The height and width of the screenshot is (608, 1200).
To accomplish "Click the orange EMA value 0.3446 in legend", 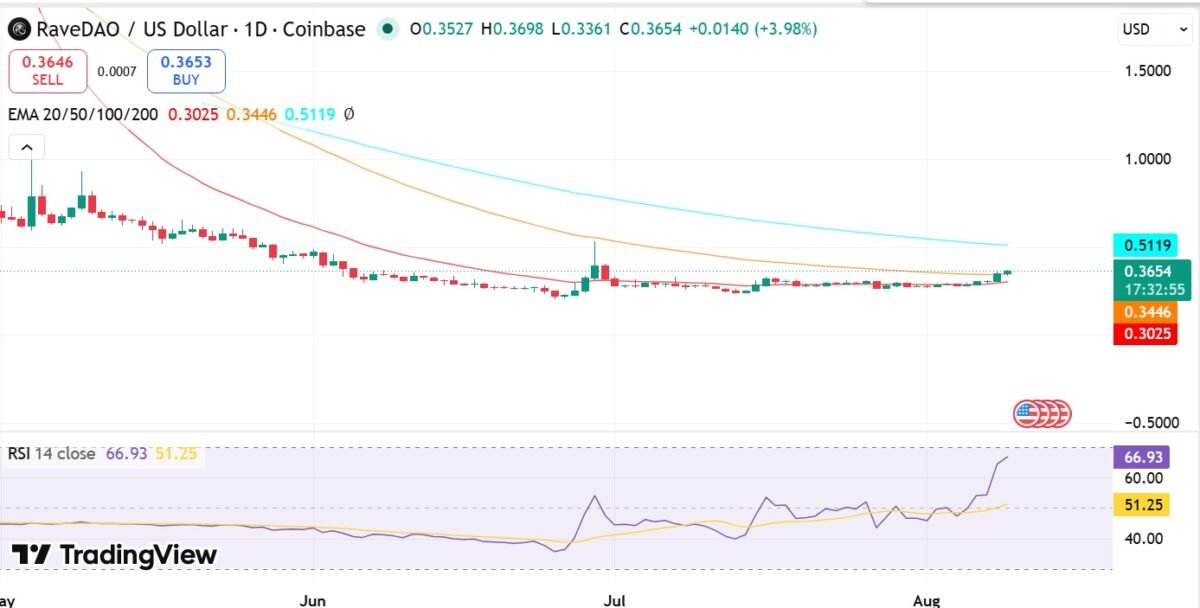I will point(252,115).
